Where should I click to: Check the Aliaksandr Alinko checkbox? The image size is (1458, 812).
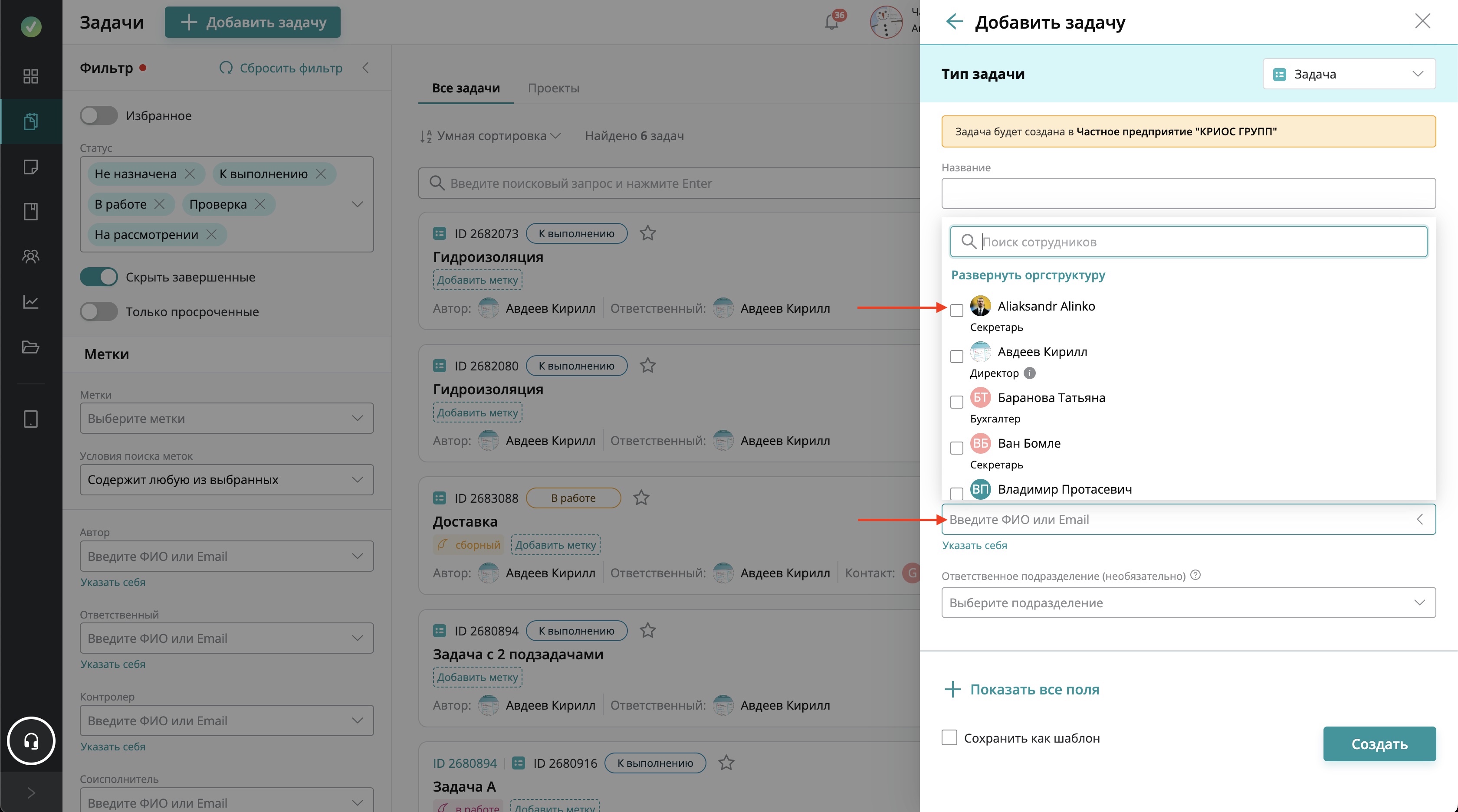(x=956, y=310)
